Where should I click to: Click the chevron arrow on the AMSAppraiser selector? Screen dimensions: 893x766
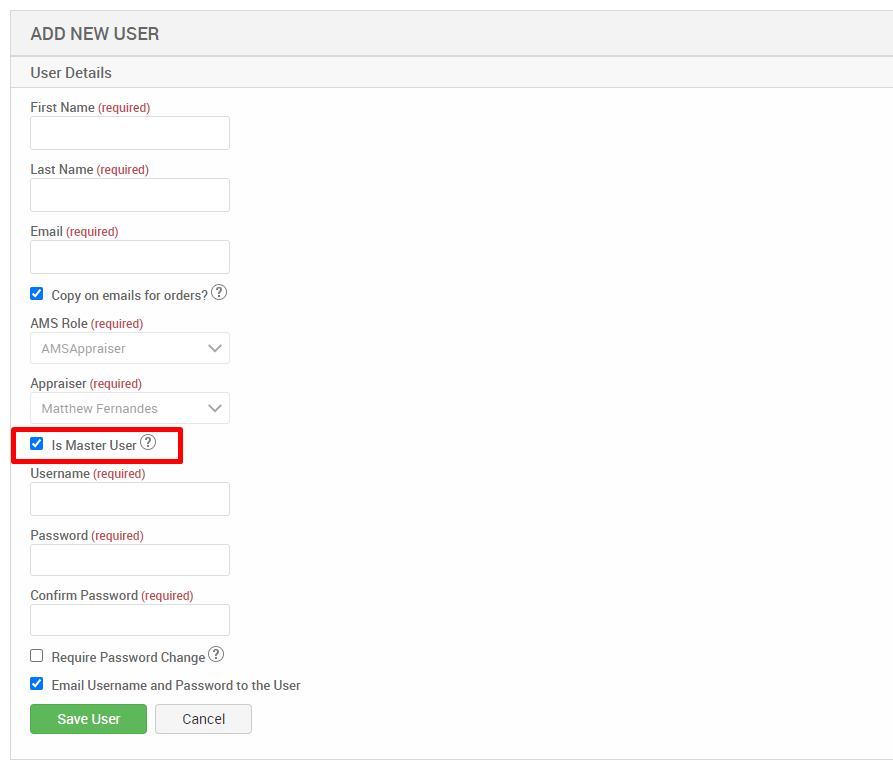214,347
